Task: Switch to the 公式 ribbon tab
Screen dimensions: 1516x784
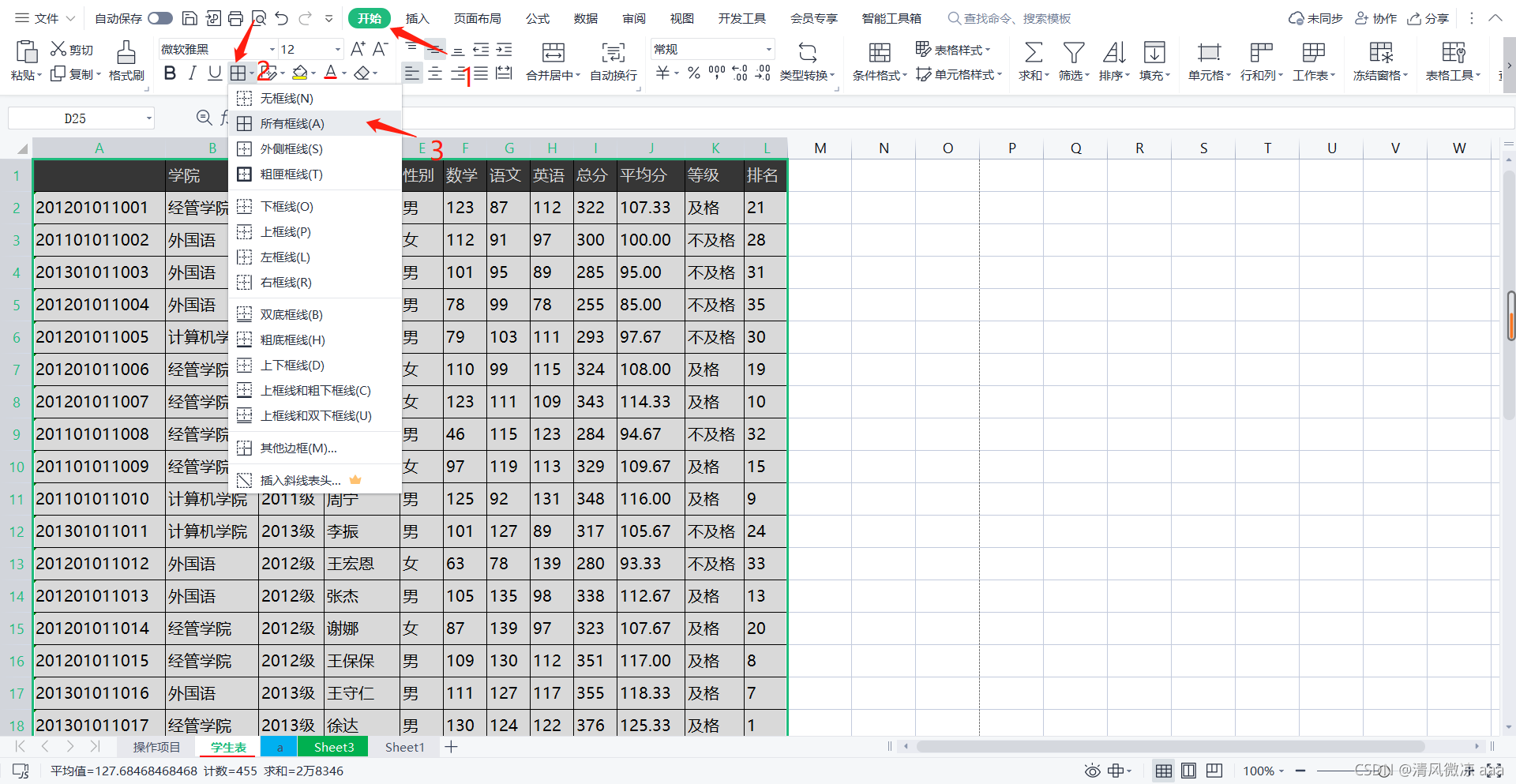Action: tap(538, 18)
